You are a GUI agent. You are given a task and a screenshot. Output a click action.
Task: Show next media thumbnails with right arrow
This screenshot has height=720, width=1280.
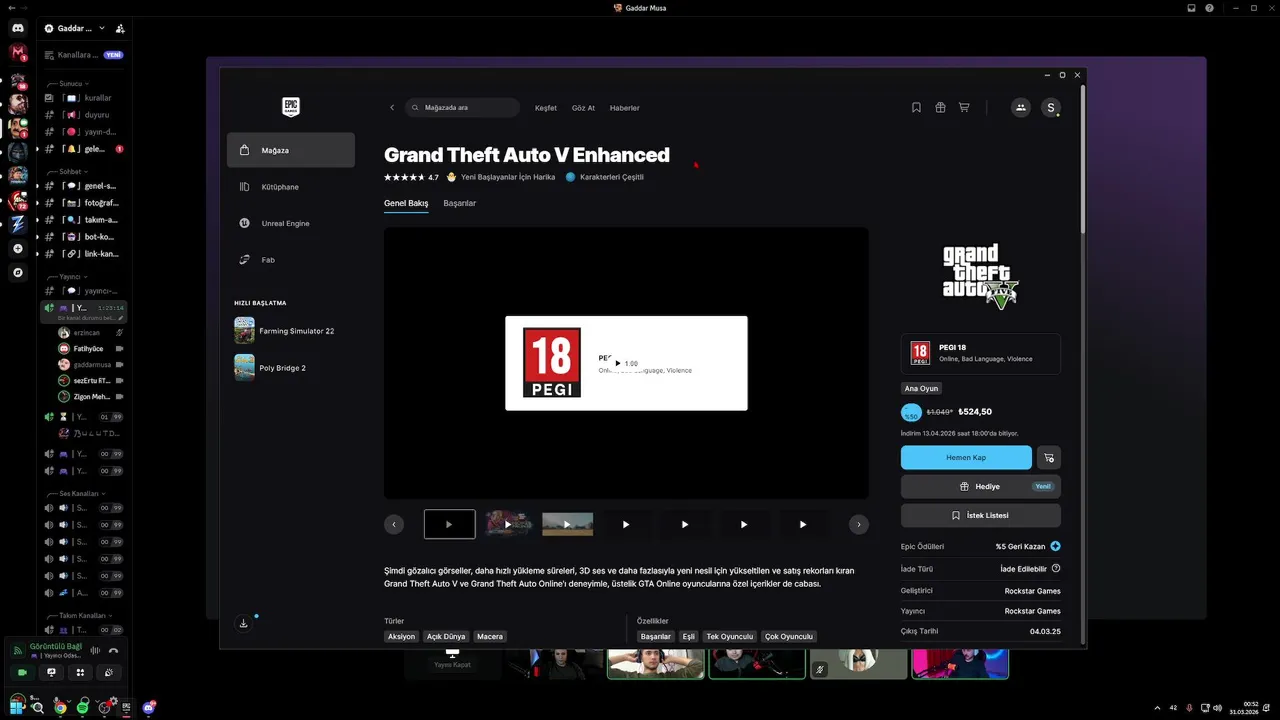pyautogui.click(x=858, y=524)
